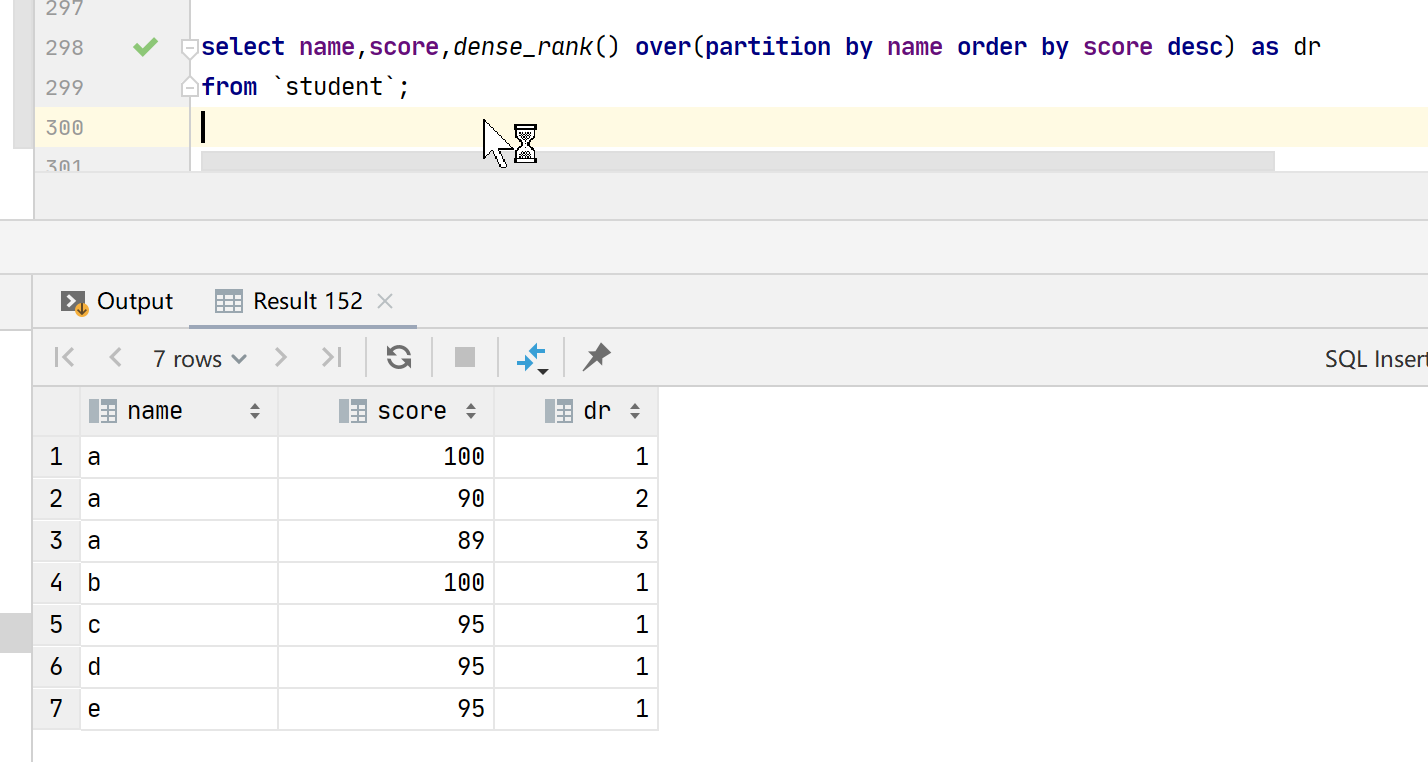Select cell with score 89 in row 3
The width and height of the screenshot is (1428, 762).
pyautogui.click(x=386, y=541)
